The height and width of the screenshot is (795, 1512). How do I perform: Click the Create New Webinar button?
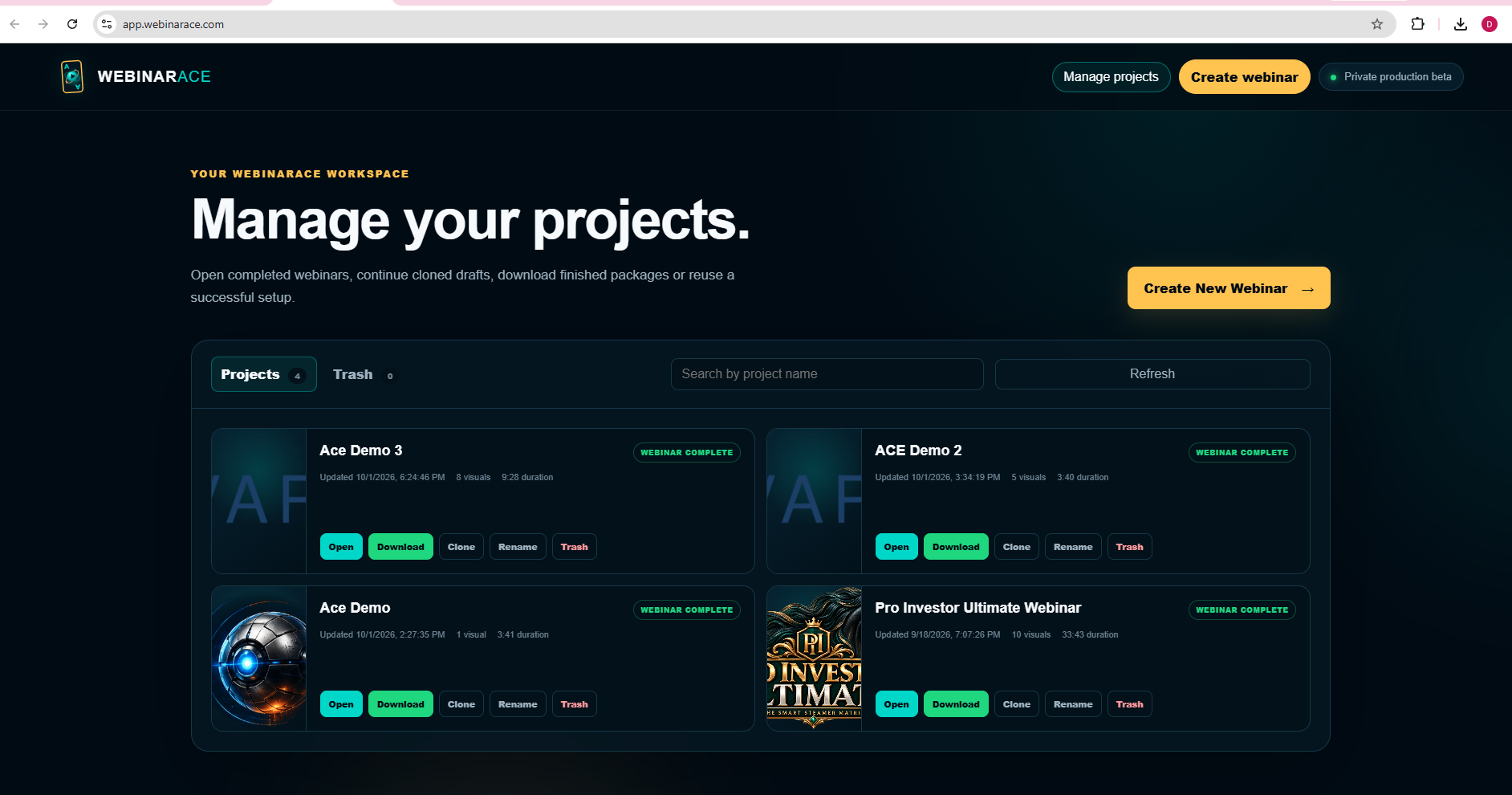(x=1229, y=288)
